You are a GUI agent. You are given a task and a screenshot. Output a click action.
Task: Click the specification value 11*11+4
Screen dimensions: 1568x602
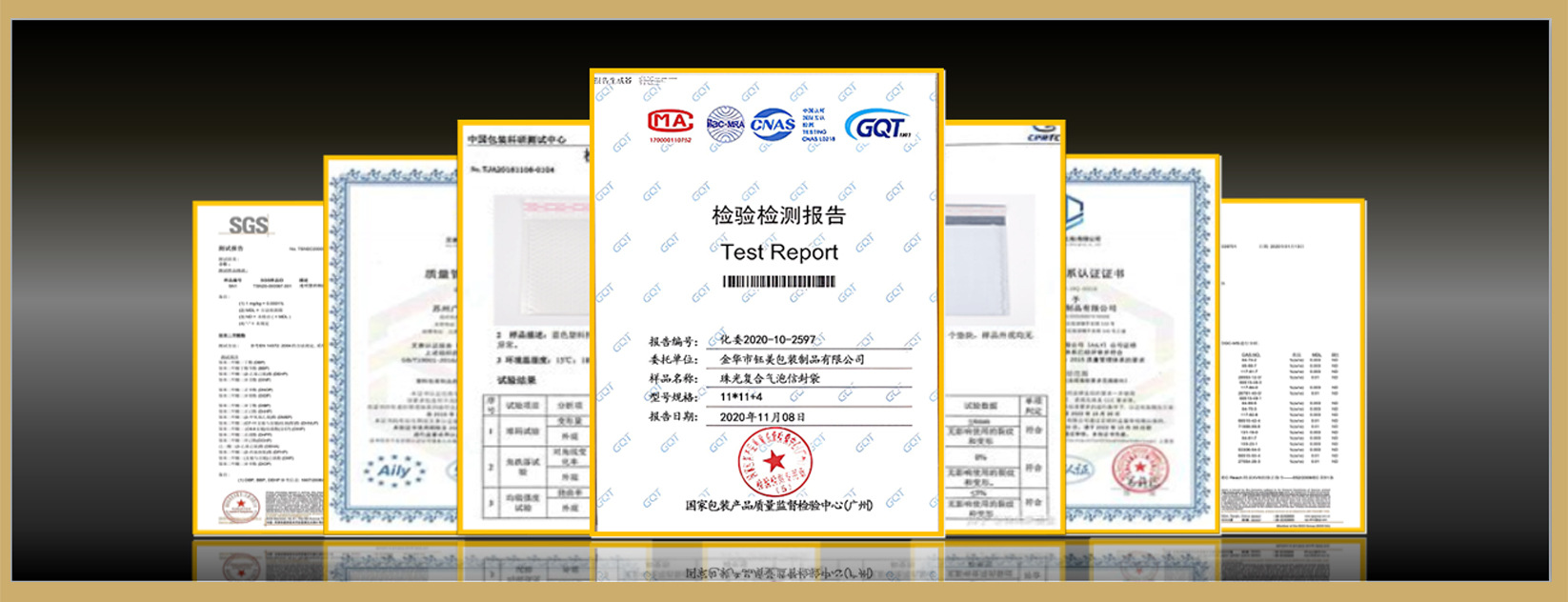741,397
